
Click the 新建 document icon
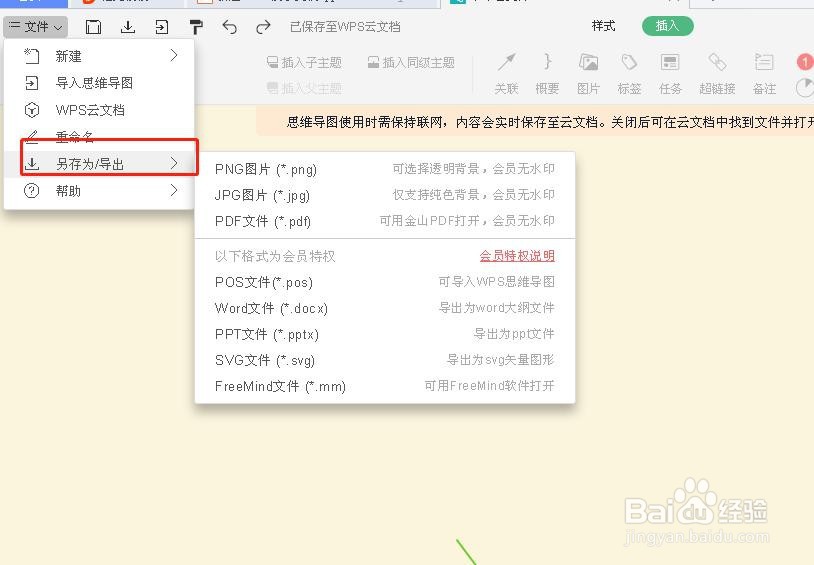click(x=32, y=56)
